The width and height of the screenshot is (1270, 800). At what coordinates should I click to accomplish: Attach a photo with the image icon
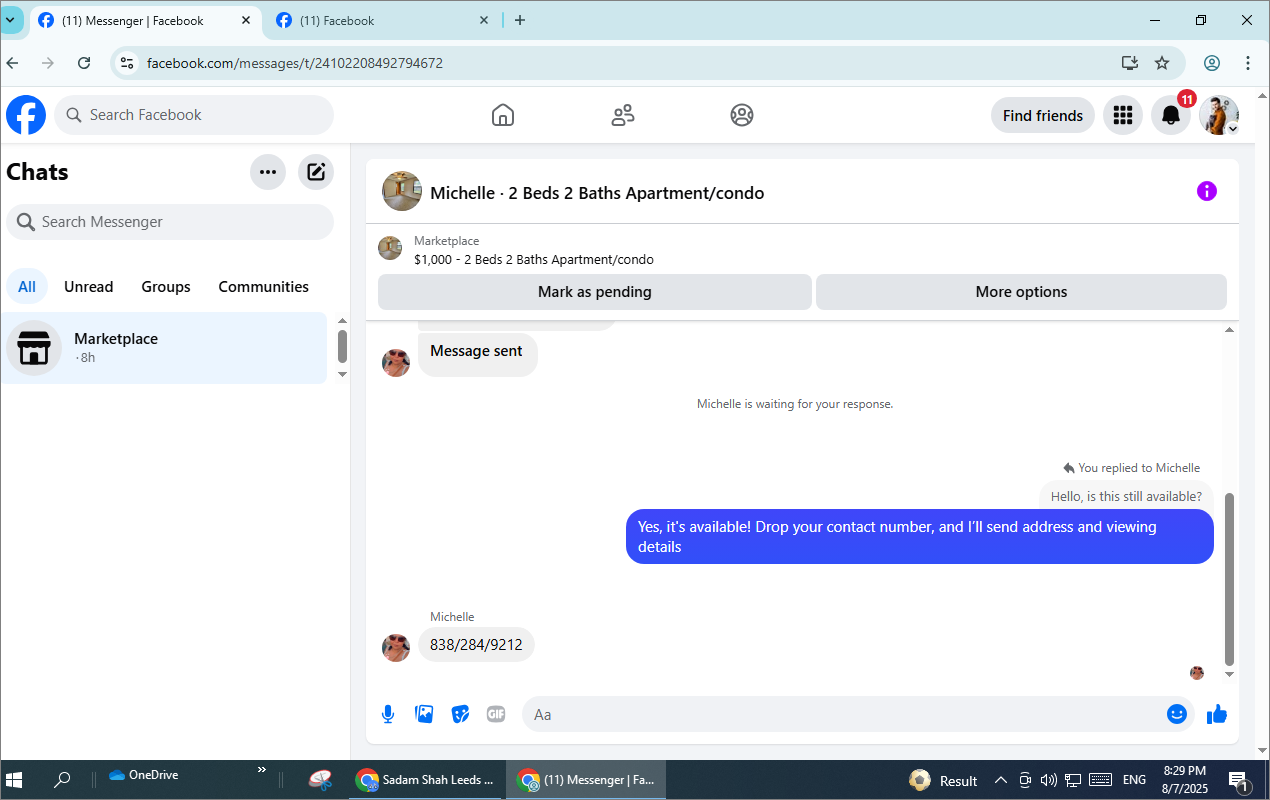424,714
